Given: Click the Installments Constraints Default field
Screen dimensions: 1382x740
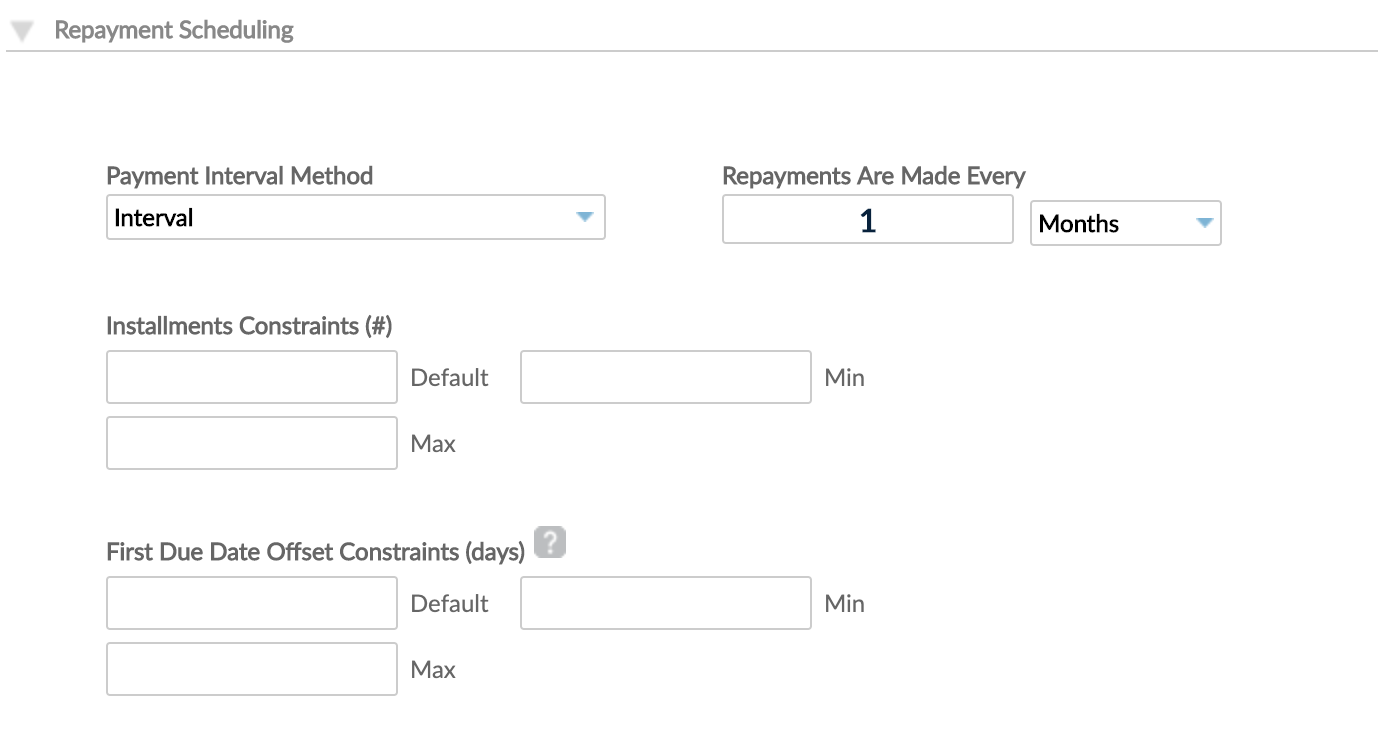Looking at the screenshot, I should (251, 377).
